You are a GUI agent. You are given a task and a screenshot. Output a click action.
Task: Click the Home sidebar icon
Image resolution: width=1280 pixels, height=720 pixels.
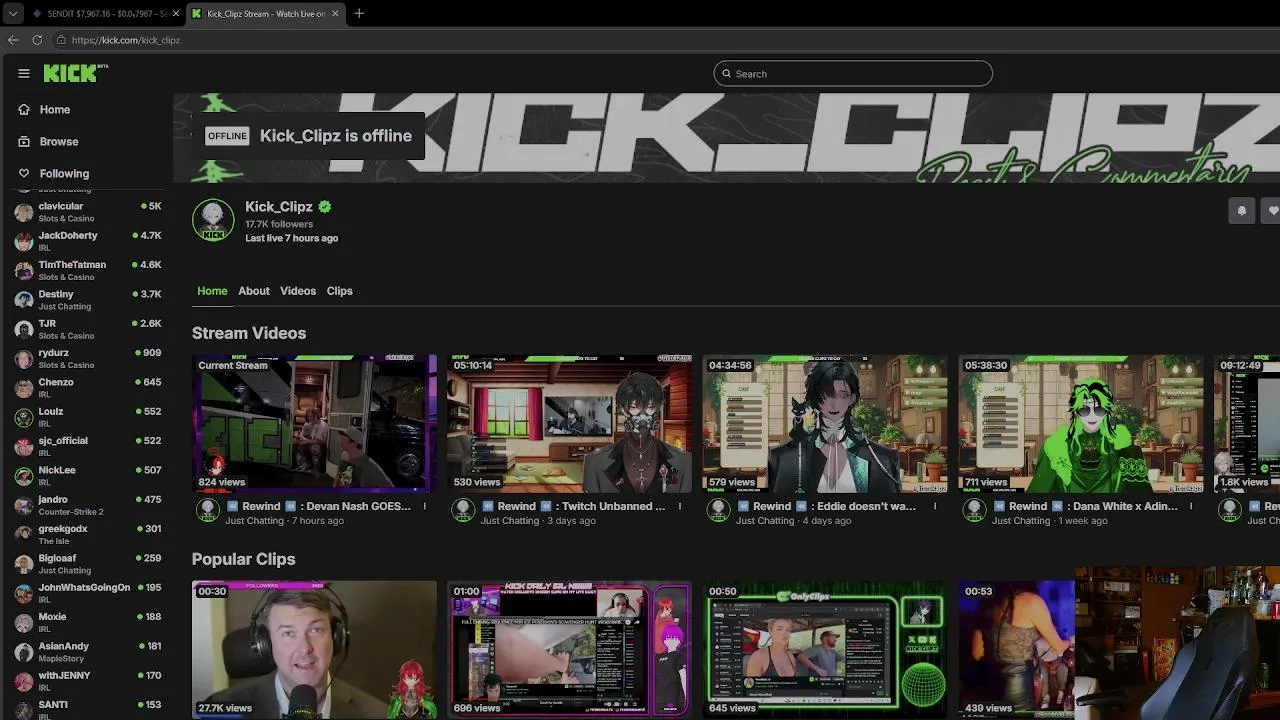(24, 109)
